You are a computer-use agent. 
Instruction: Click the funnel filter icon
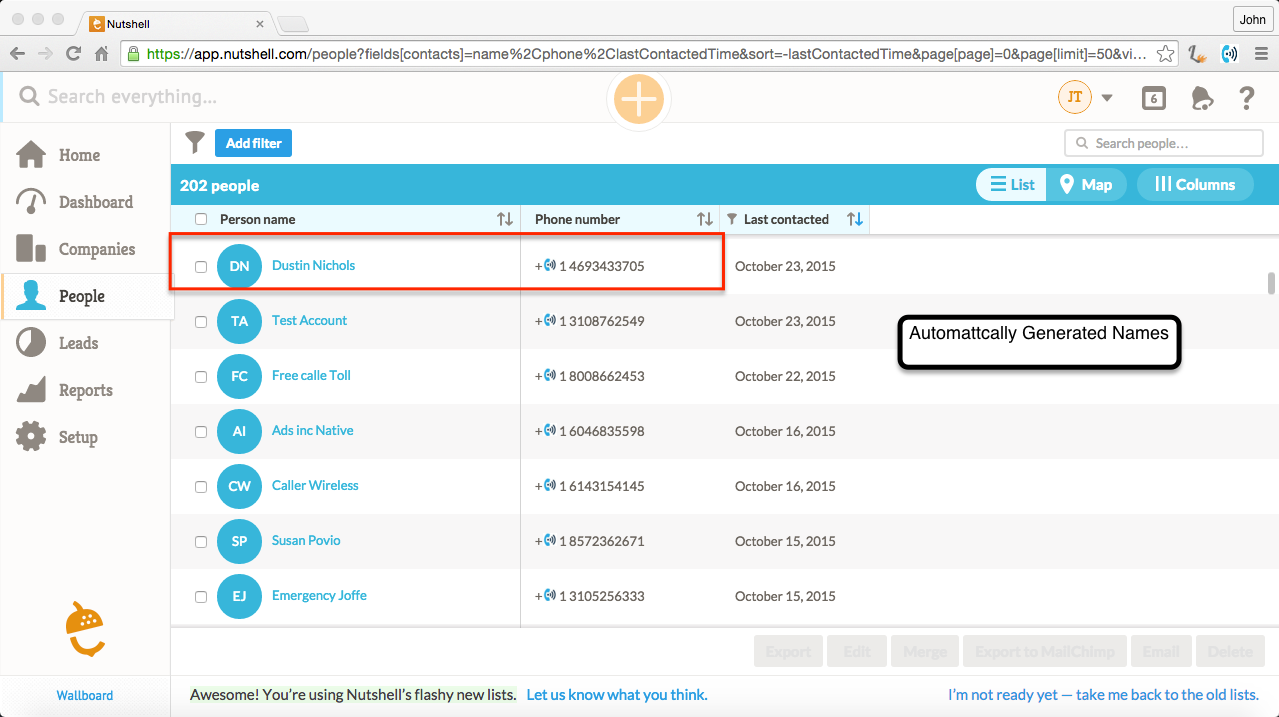click(x=195, y=143)
